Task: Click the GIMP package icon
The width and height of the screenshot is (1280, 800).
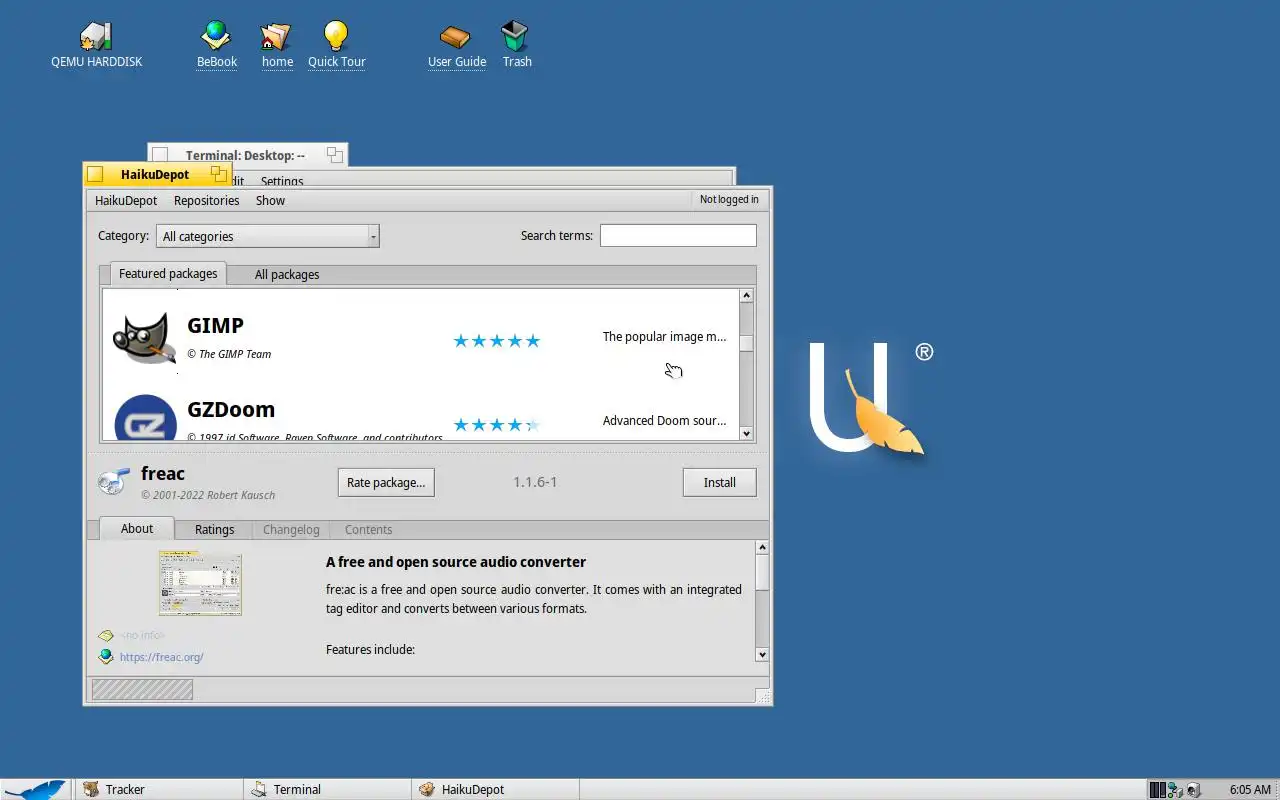Action: coord(145,338)
